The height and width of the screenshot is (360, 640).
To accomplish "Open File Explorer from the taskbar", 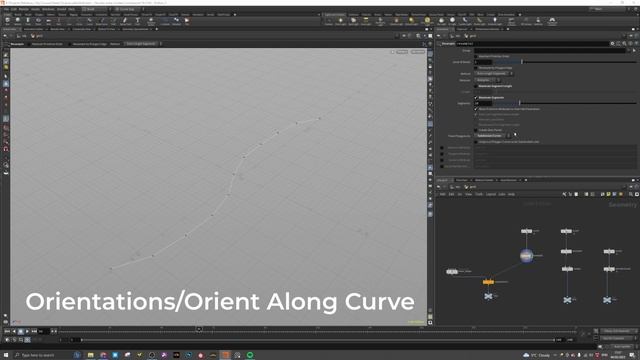I will pos(91,355).
